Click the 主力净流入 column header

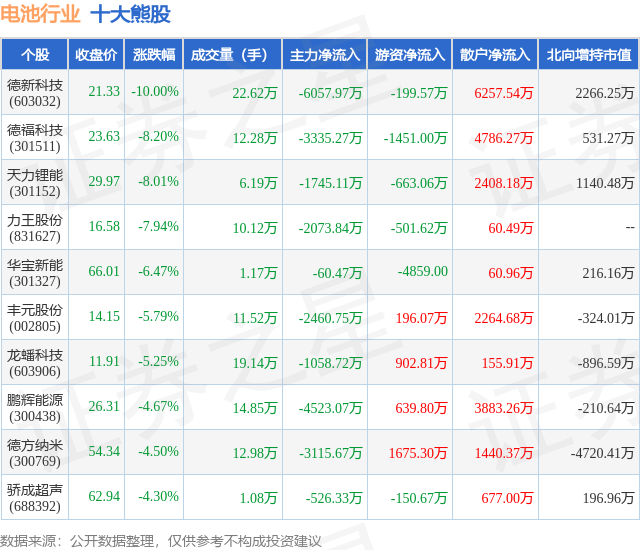[x=325, y=55]
